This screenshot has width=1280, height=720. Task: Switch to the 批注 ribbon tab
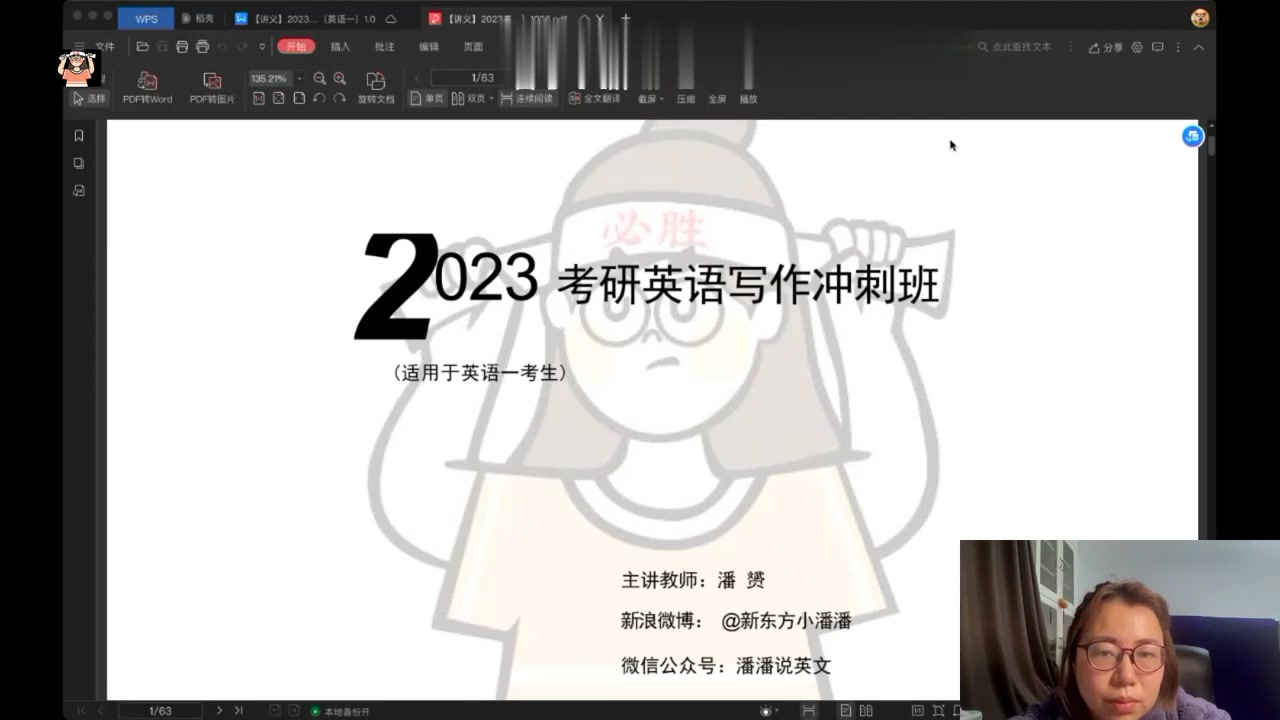coord(384,47)
